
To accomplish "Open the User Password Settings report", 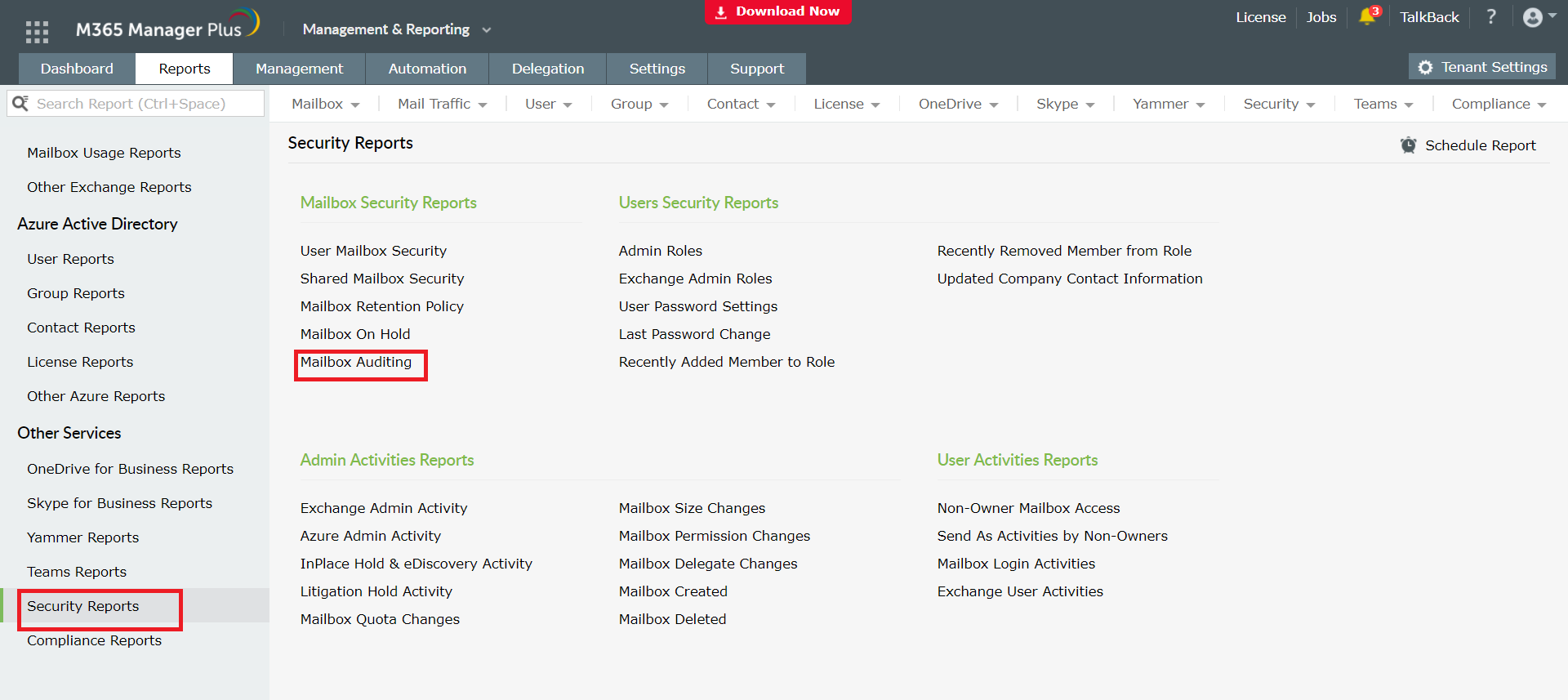I will (x=698, y=306).
